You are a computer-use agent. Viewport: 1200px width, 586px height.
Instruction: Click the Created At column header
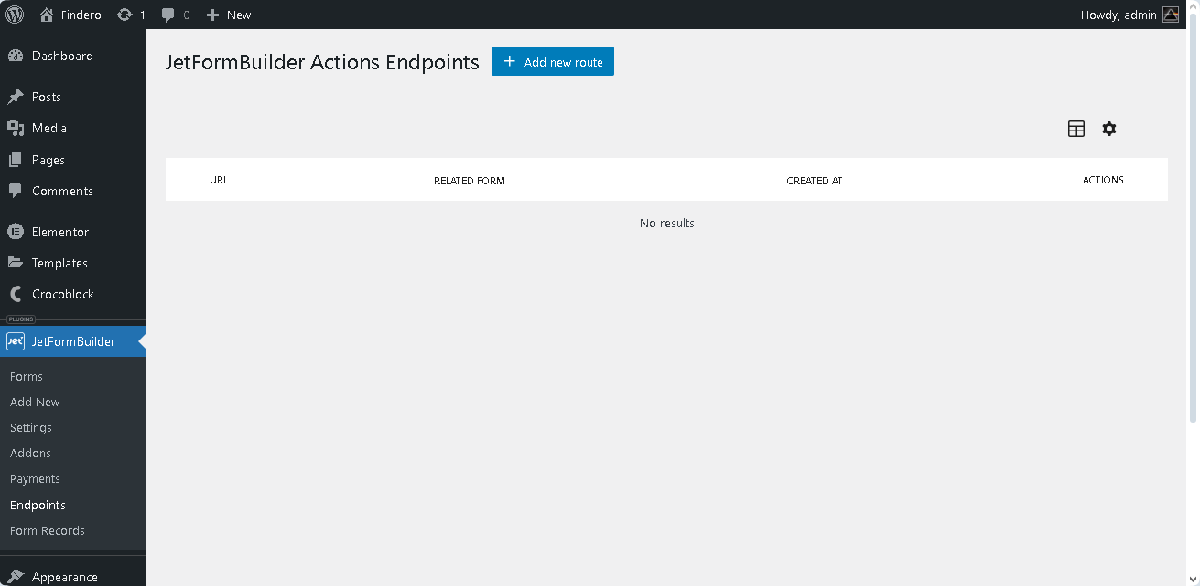pos(814,180)
